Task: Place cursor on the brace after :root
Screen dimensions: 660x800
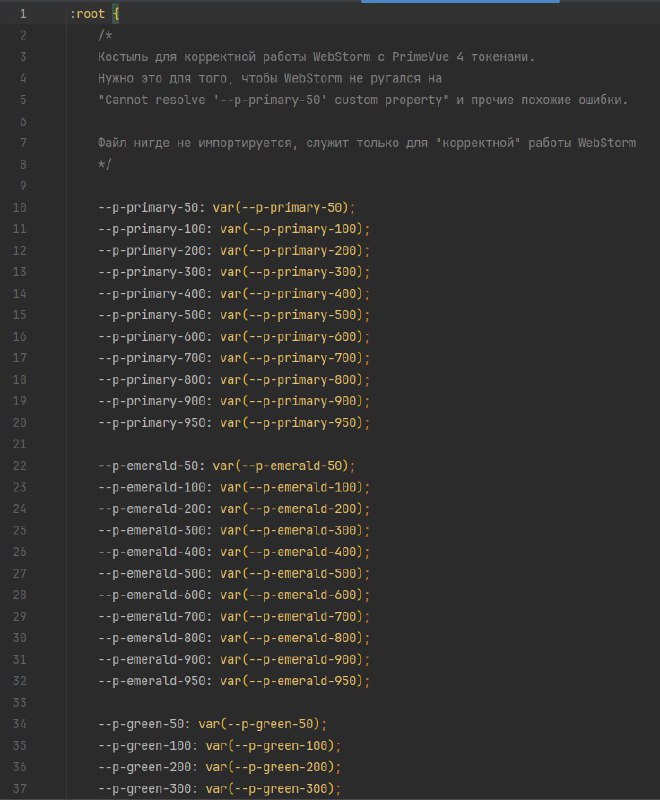Action: (116, 14)
